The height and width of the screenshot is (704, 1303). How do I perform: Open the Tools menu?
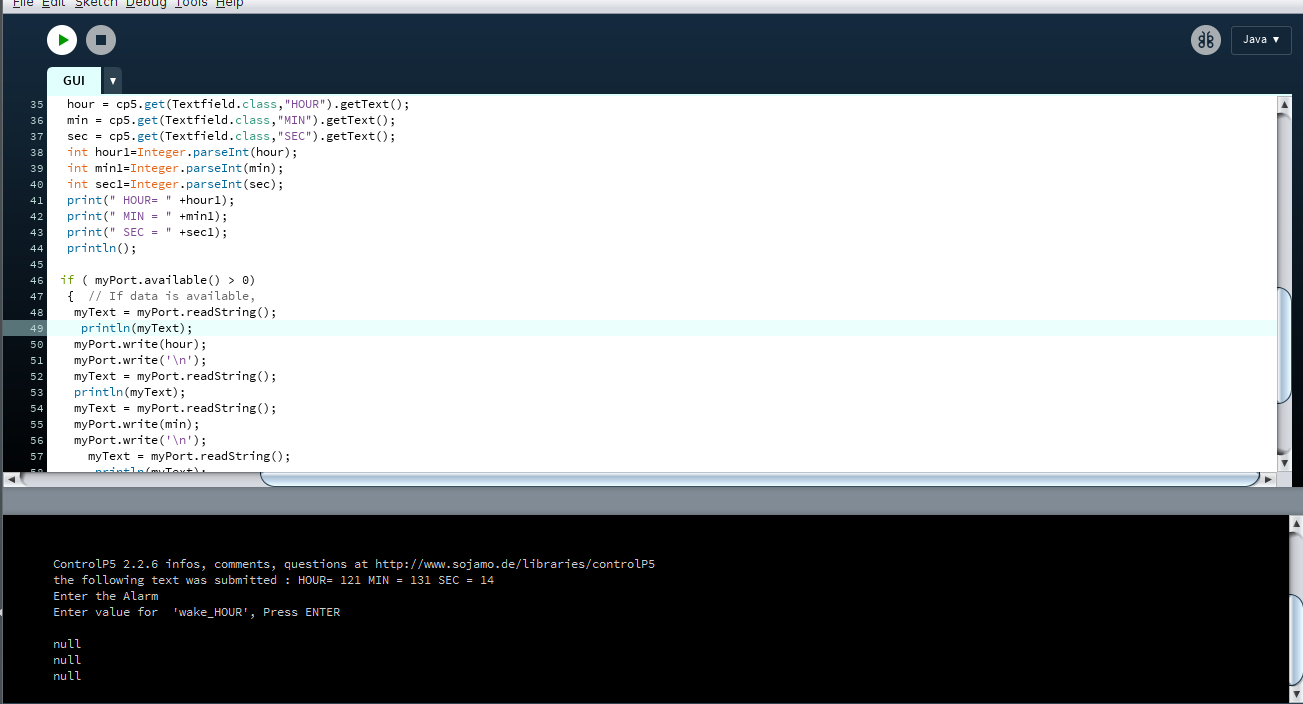(x=191, y=4)
